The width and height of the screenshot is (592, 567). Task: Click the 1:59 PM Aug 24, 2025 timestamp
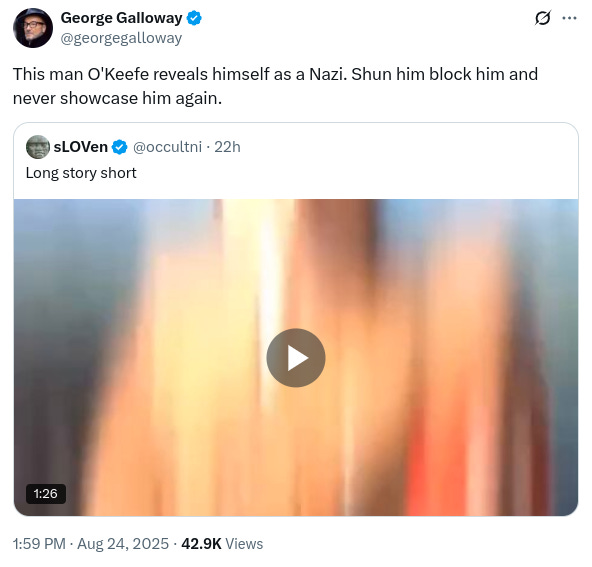pyautogui.click(x=91, y=544)
